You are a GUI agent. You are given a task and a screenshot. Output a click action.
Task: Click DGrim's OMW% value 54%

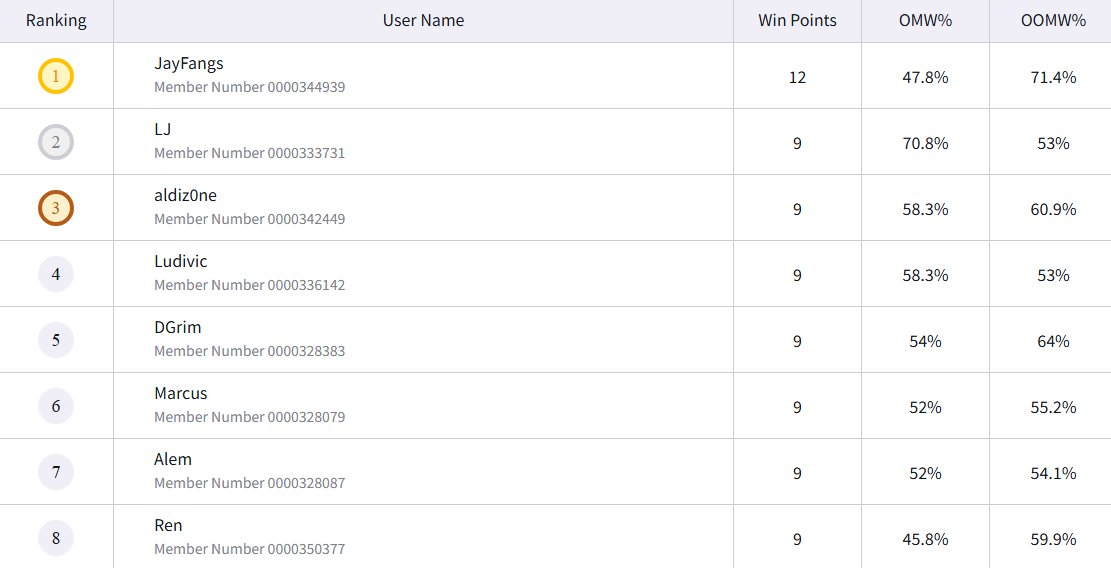click(925, 340)
